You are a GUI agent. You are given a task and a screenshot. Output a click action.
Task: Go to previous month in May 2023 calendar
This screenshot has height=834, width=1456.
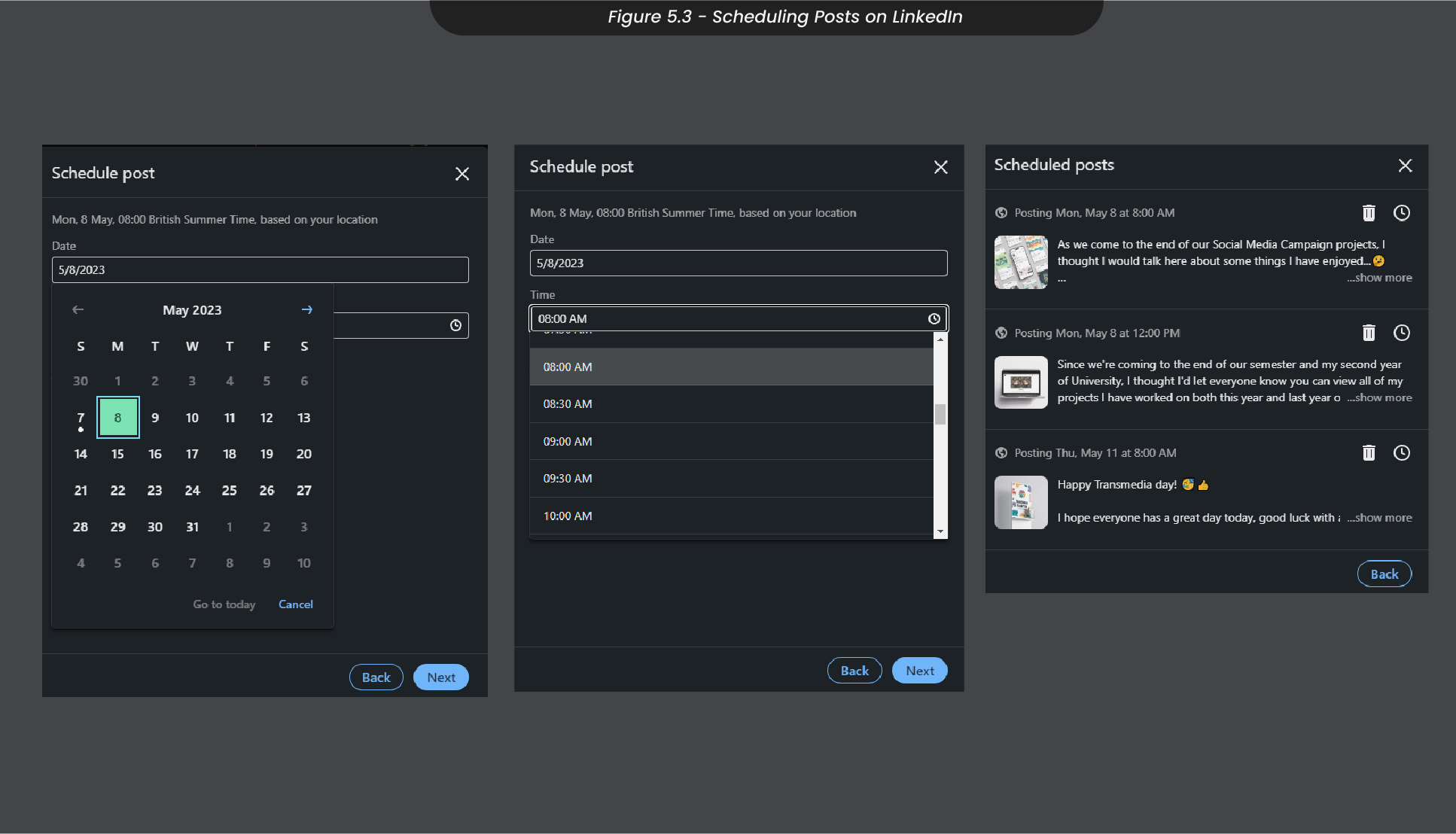coord(78,309)
